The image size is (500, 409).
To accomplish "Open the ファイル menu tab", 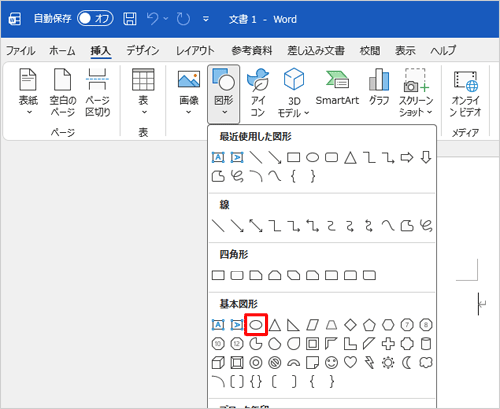I will 21,51.
